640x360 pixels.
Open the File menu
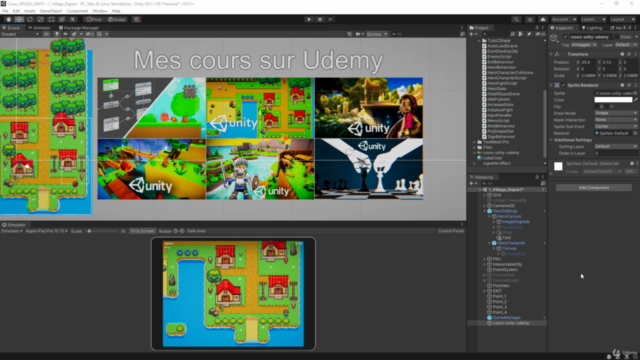point(5,11)
